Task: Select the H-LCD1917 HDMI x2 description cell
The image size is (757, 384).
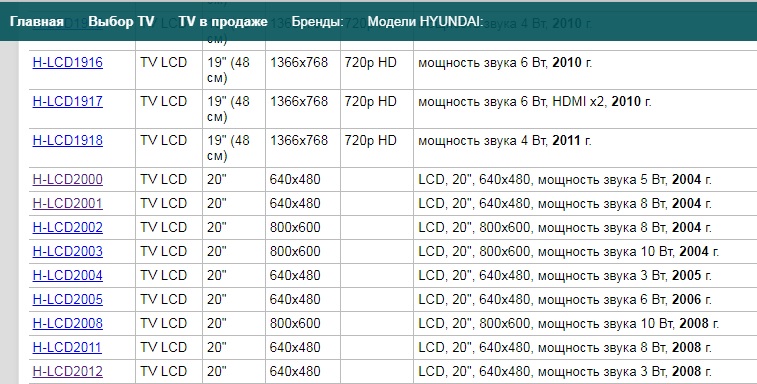Action: pyautogui.click(x=585, y=109)
